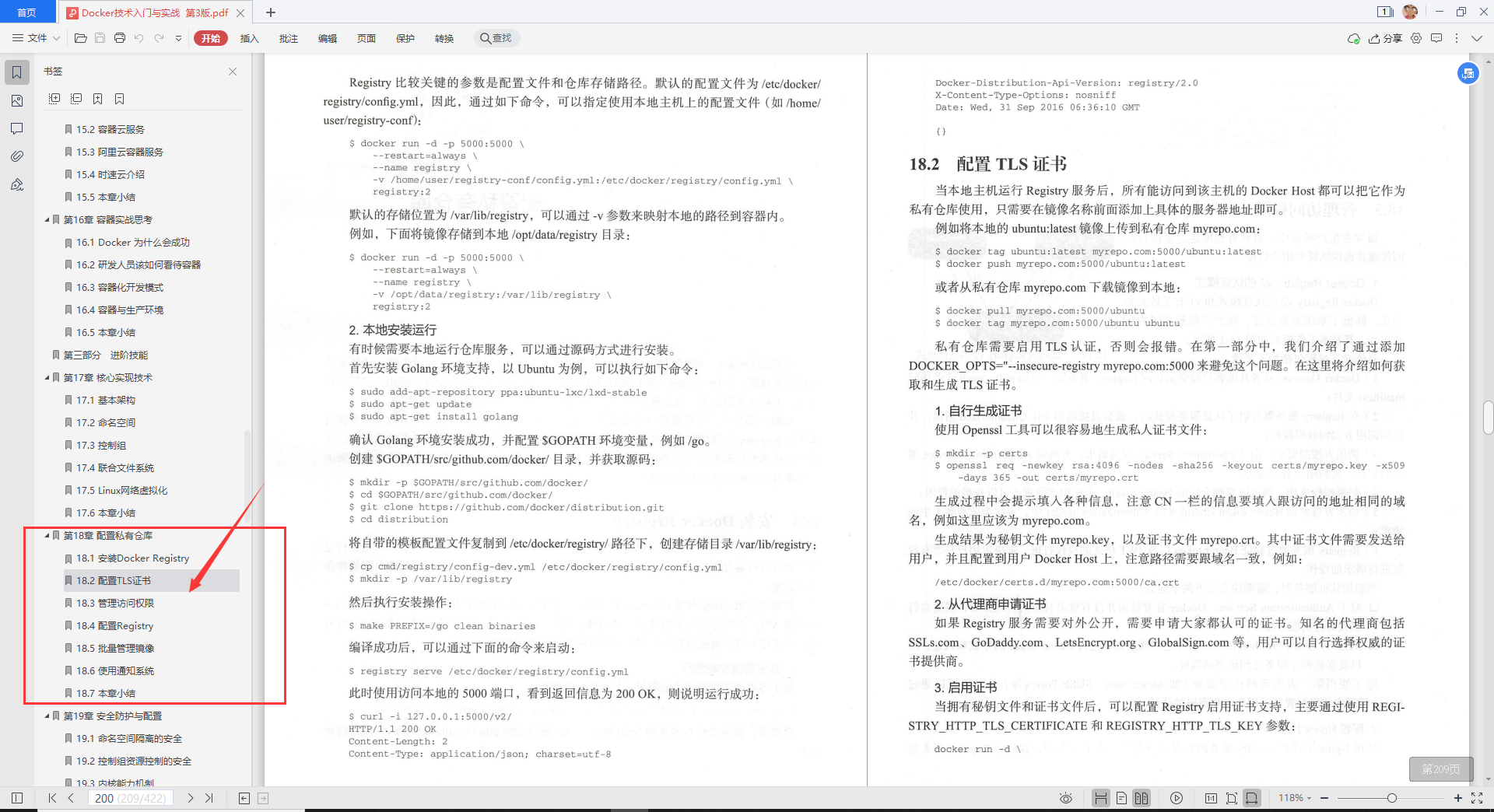The image size is (1494, 812).
Task: Switch to single page view mode
Action: coord(1121,798)
